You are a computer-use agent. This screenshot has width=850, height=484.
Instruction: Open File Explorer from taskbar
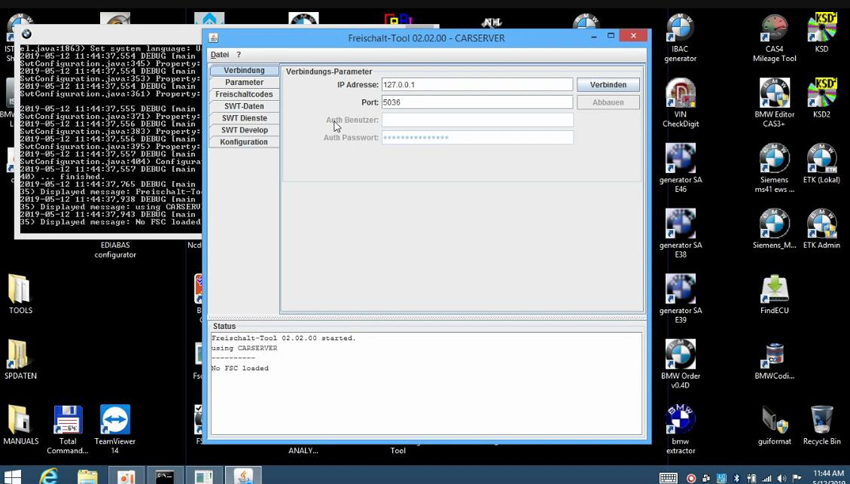coord(87,476)
